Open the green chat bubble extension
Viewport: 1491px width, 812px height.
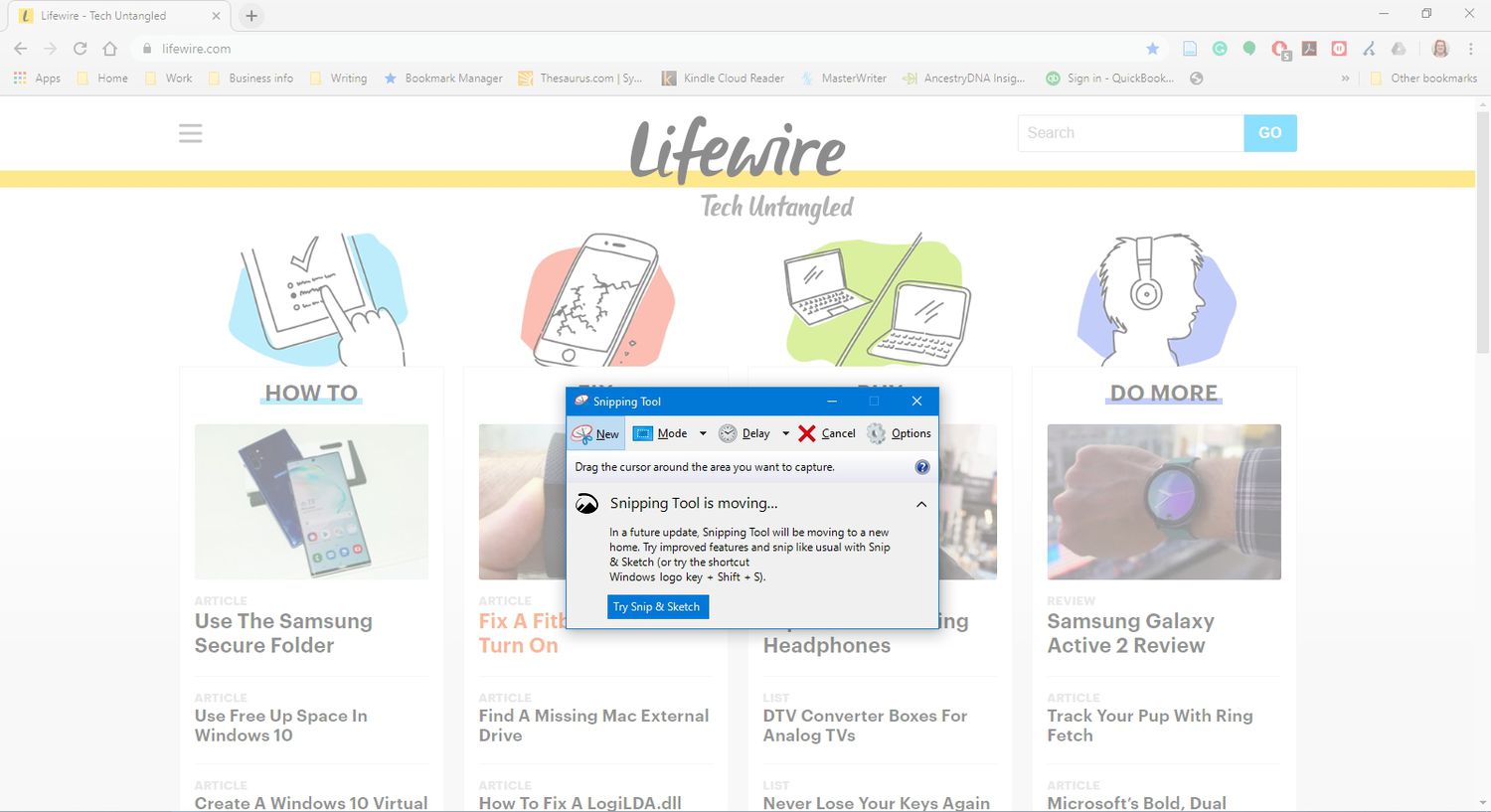[x=1249, y=48]
